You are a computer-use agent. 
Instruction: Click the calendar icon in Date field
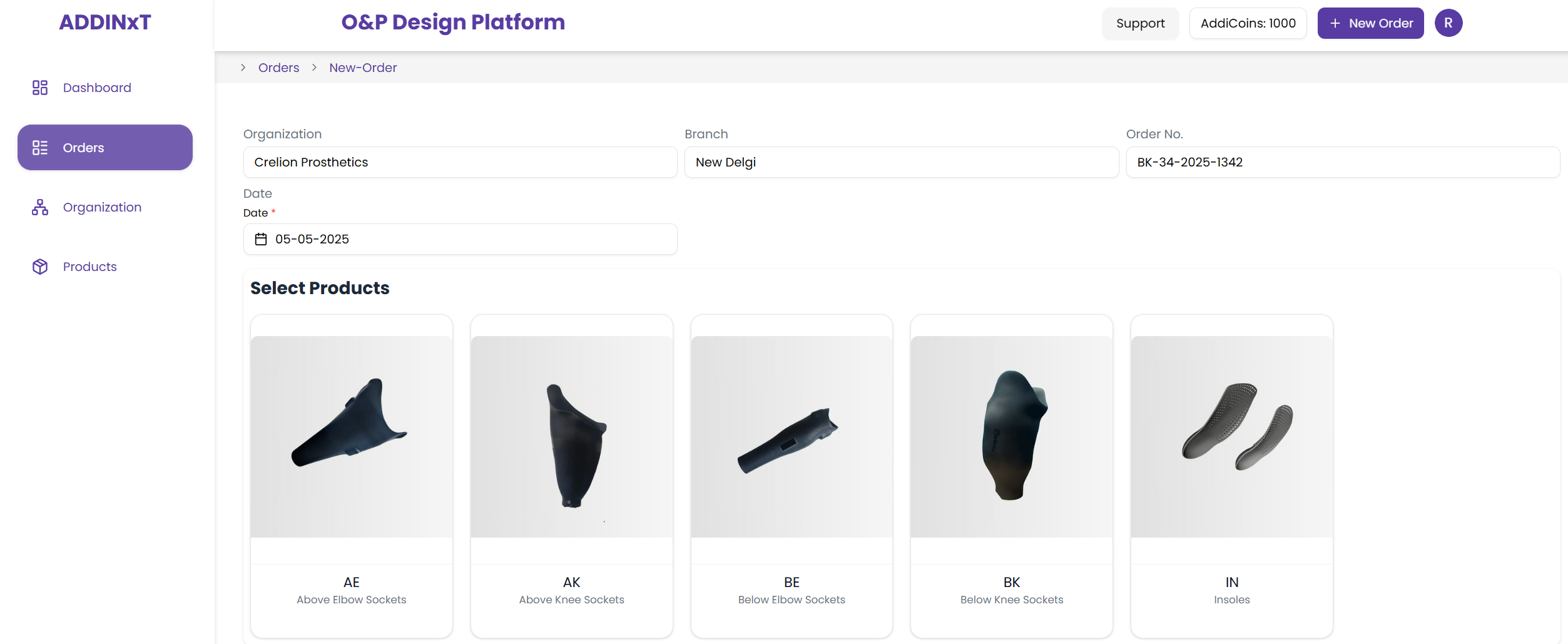coord(261,239)
